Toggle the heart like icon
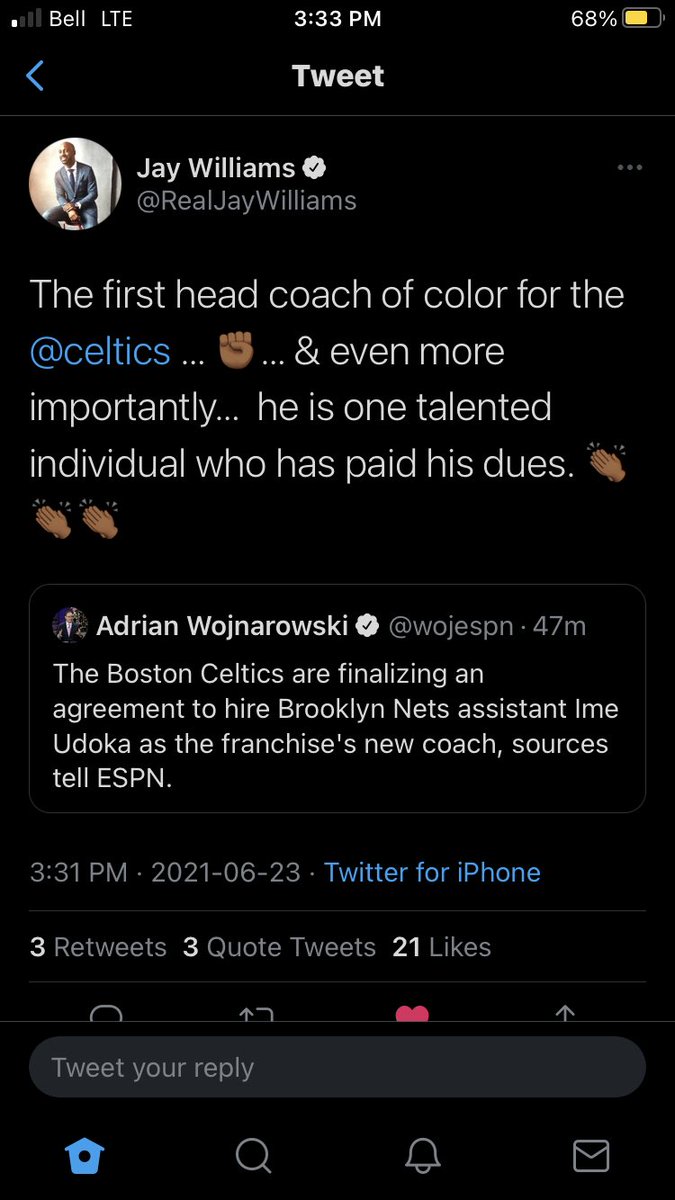 pyautogui.click(x=412, y=1012)
